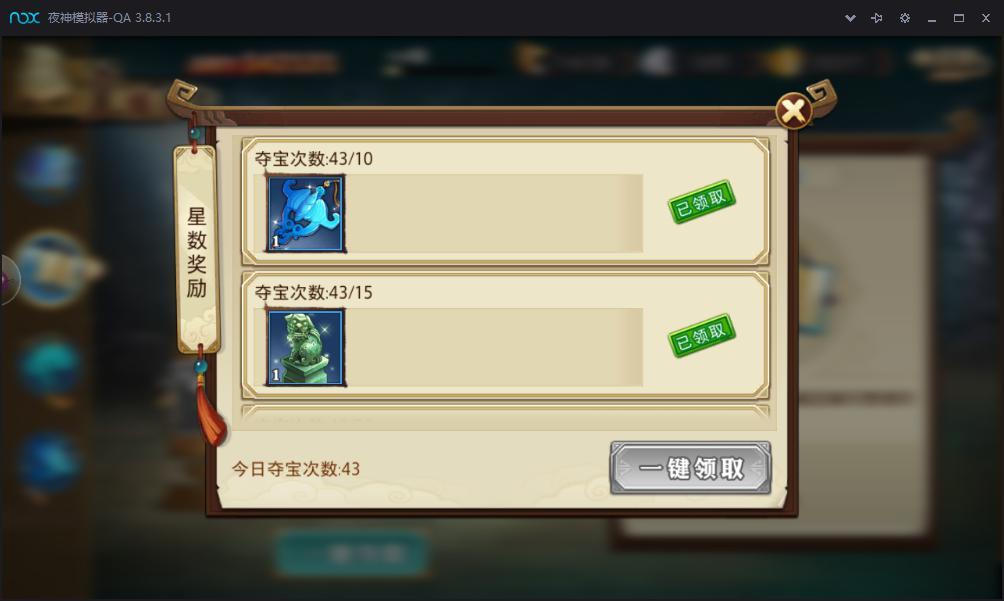1004x601 pixels.
Task: Click the blue jade pendant reward icon
Action: 305,214
